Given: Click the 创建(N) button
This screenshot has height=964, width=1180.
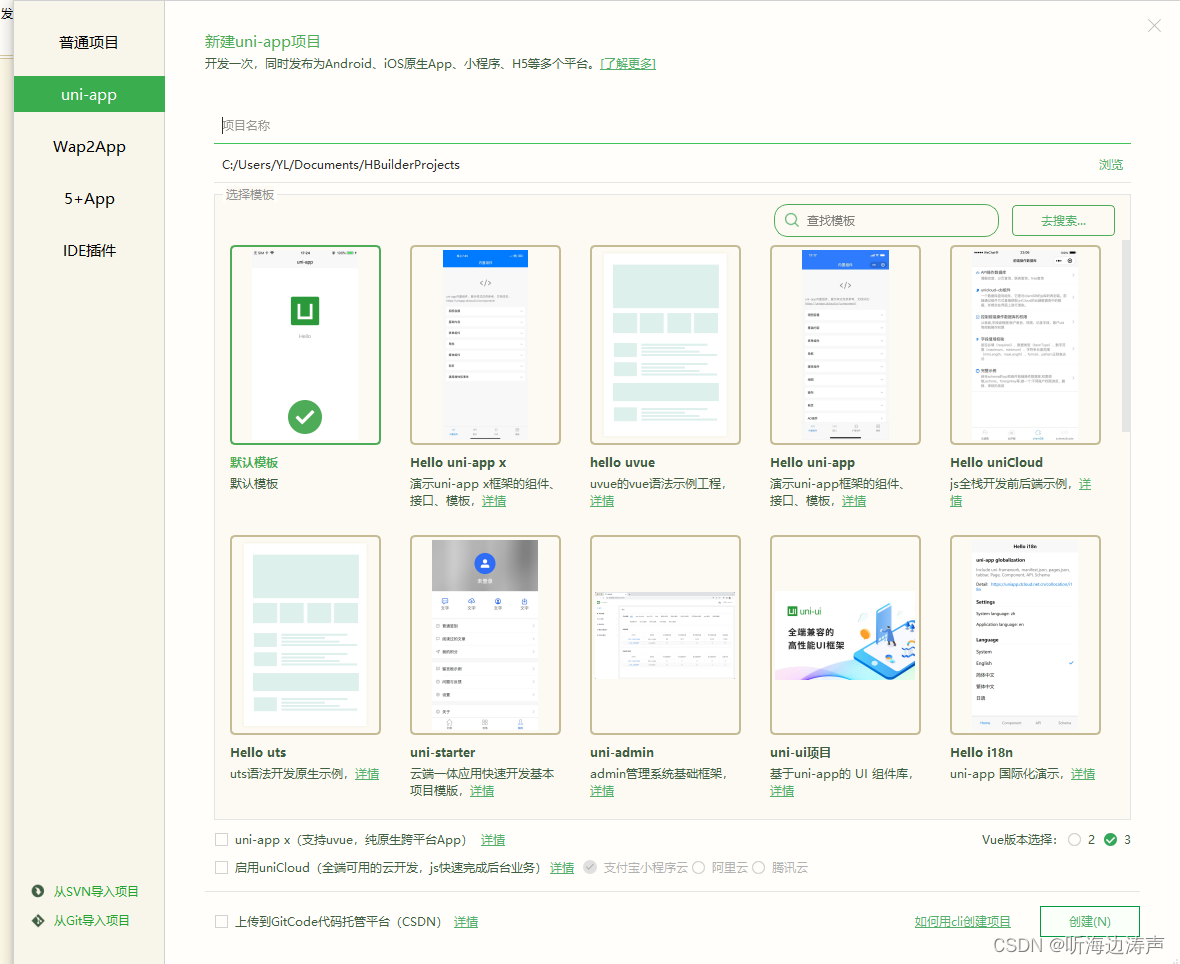Looking at the screenshot, I should coord(1089,921).
